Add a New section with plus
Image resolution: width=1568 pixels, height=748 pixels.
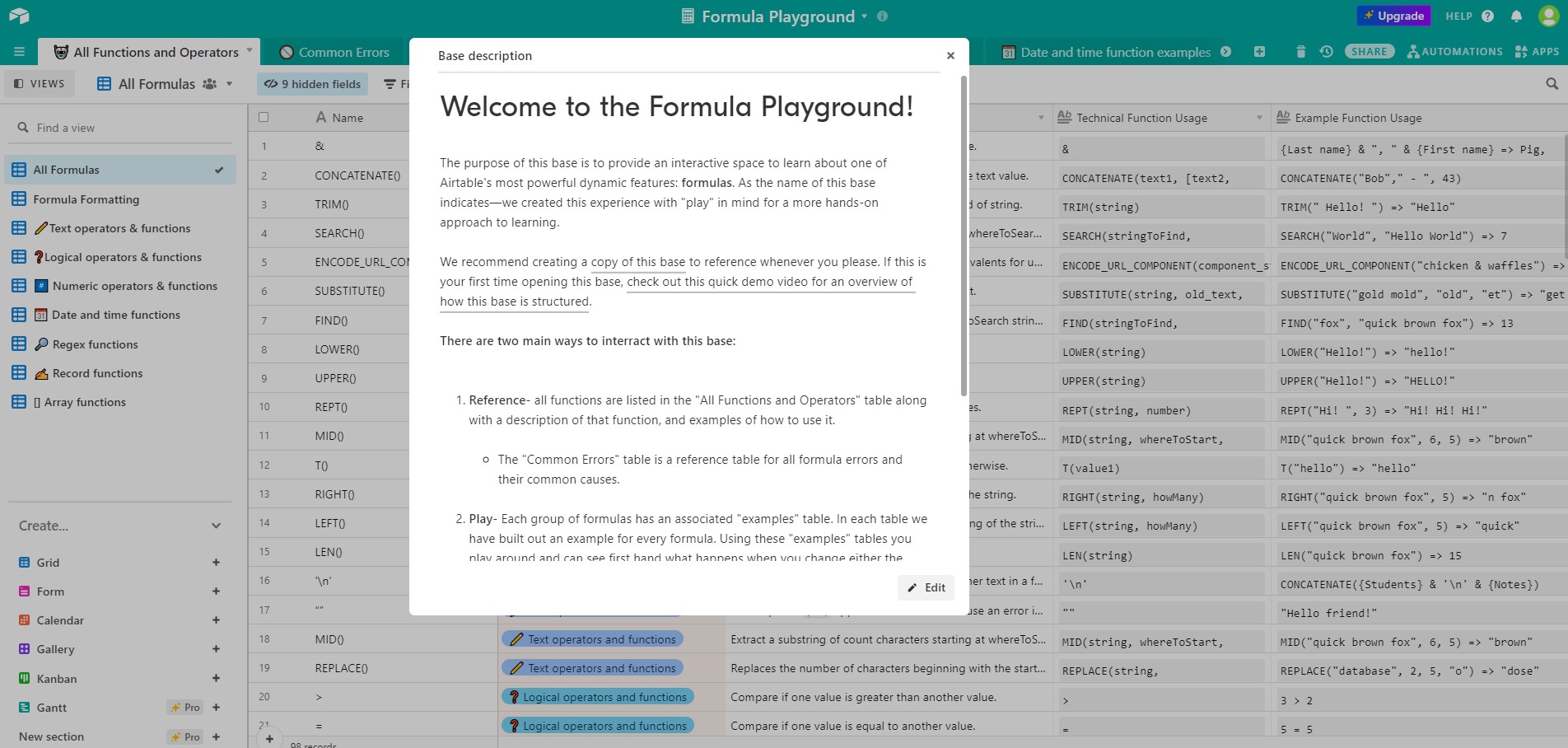(x=216, y=736)
